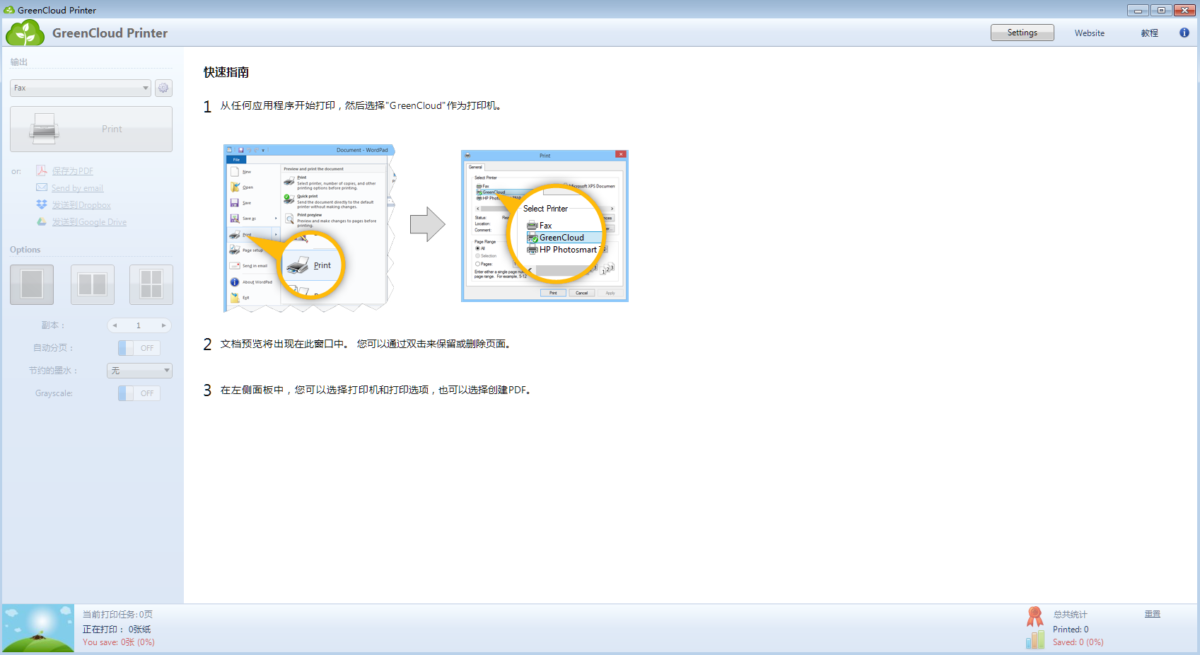Click the Google Drive icon

tap(42, 222)
